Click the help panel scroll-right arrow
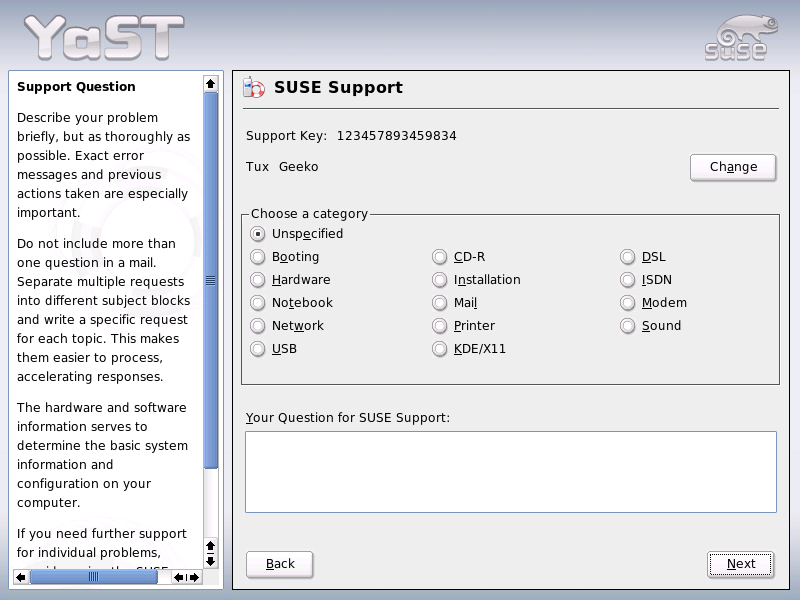This screenshot has height=600, width=800. pos(194,578)
